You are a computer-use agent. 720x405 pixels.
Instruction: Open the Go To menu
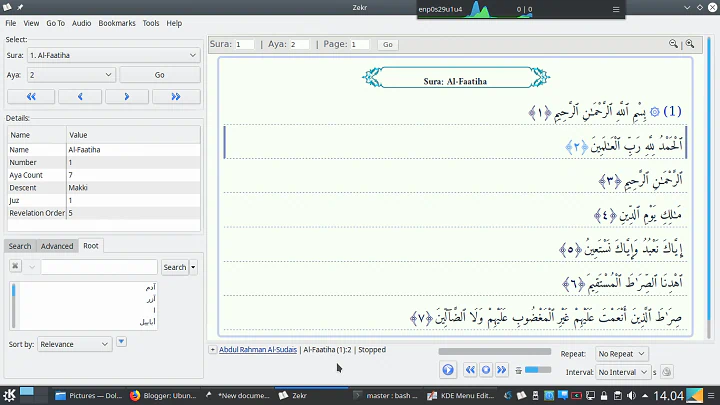click(x=56, y=23)
